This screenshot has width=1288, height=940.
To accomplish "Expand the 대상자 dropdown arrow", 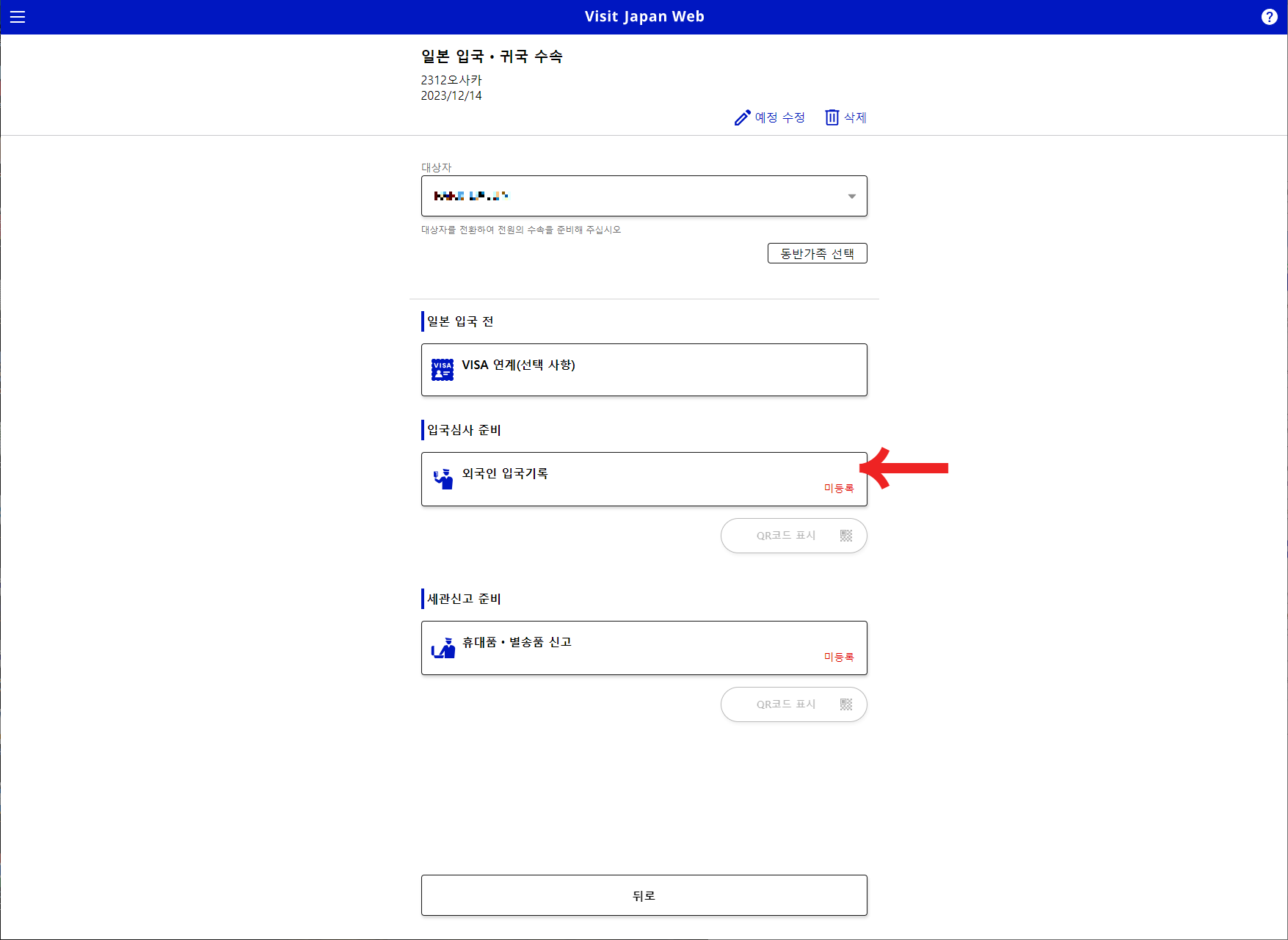I will click(851, 196).
